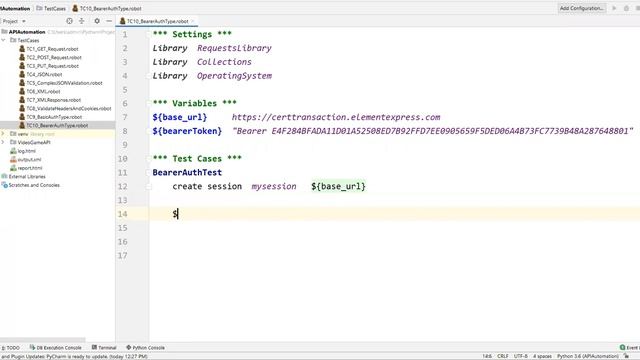
Task: Hide the Project panel with the minus icon
Action: (109, 21)
